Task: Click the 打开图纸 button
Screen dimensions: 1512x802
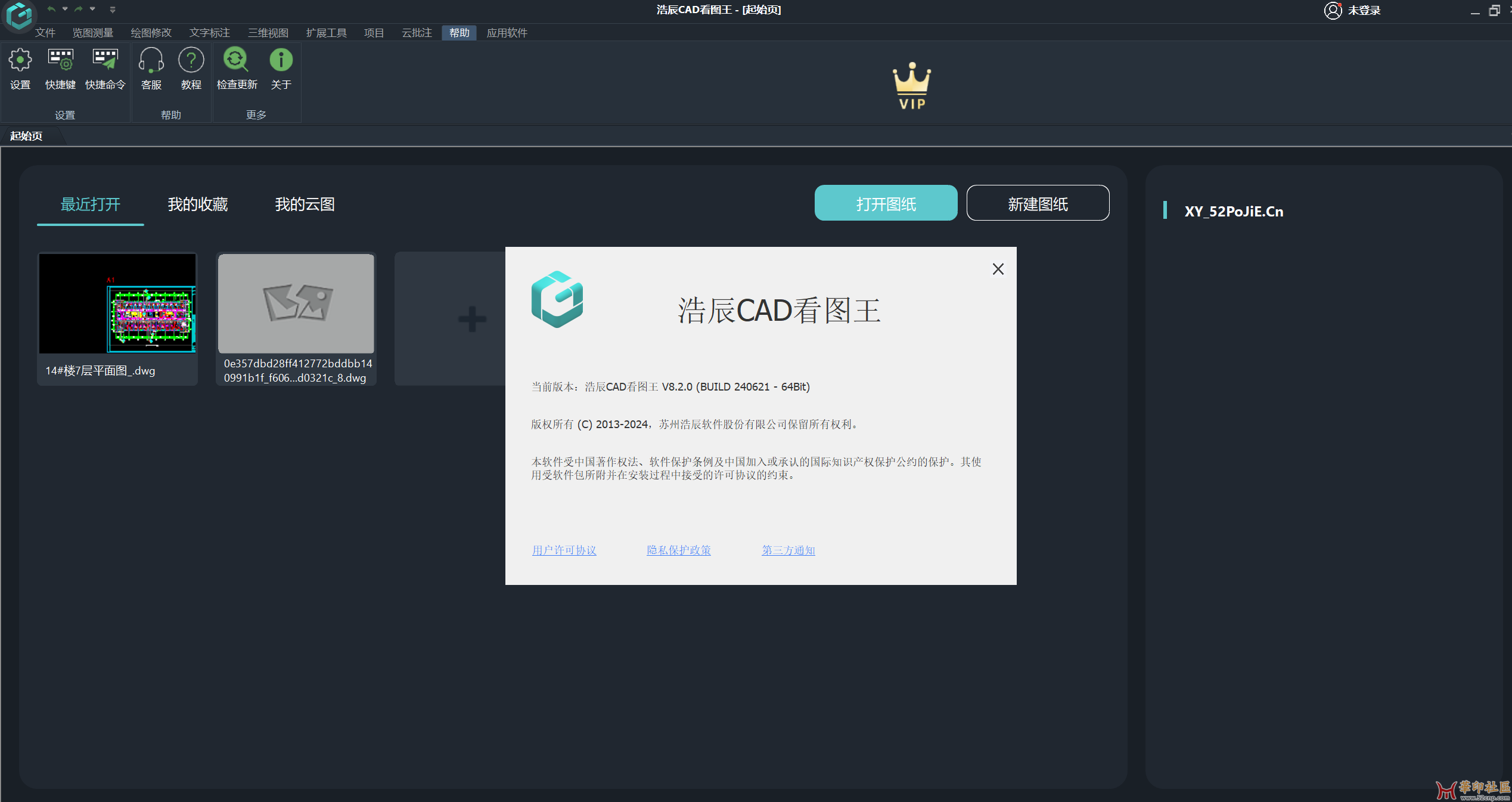Action: [886, 203]
